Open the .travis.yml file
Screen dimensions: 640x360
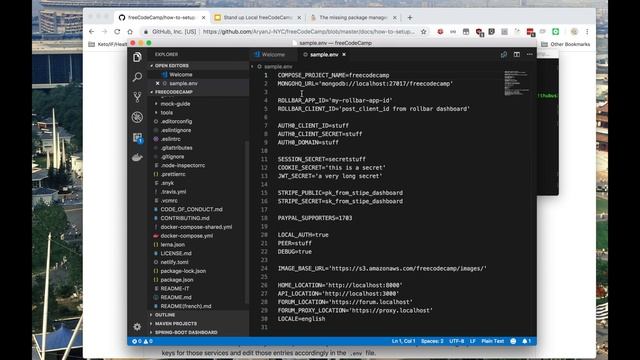(173, 192)
